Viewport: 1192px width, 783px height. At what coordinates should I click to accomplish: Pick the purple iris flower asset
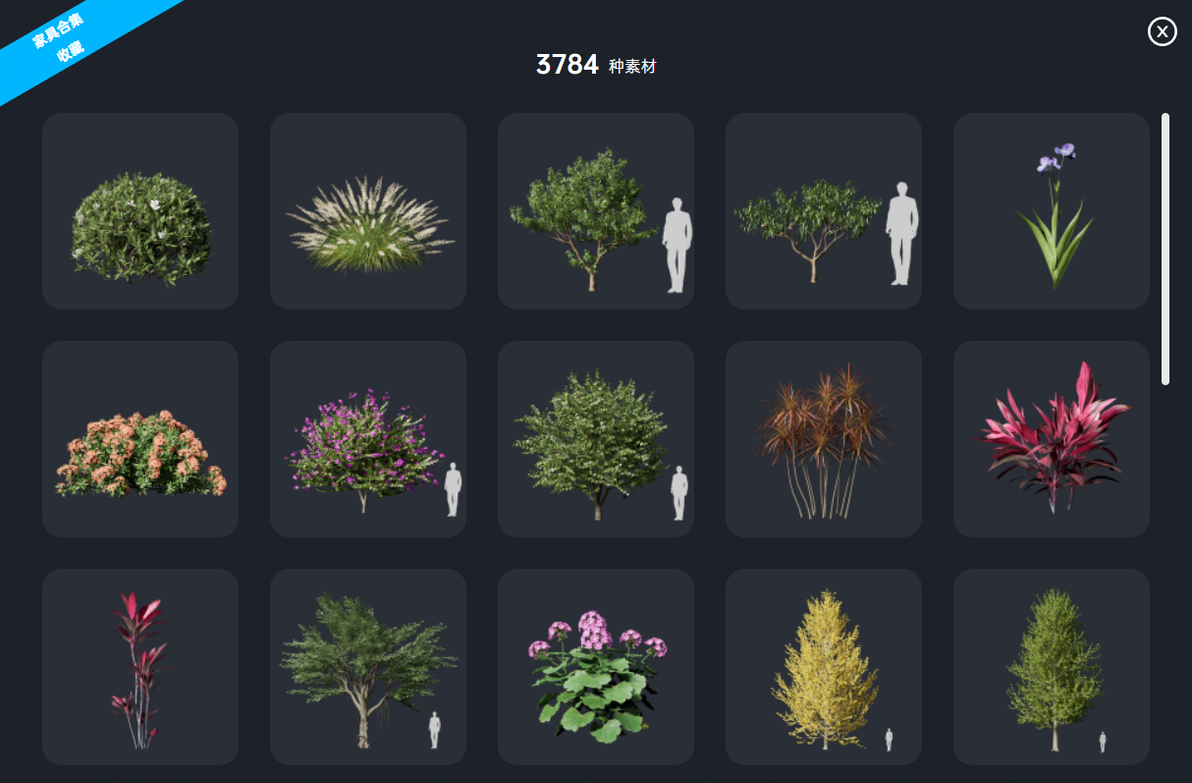click(1051, 211)
